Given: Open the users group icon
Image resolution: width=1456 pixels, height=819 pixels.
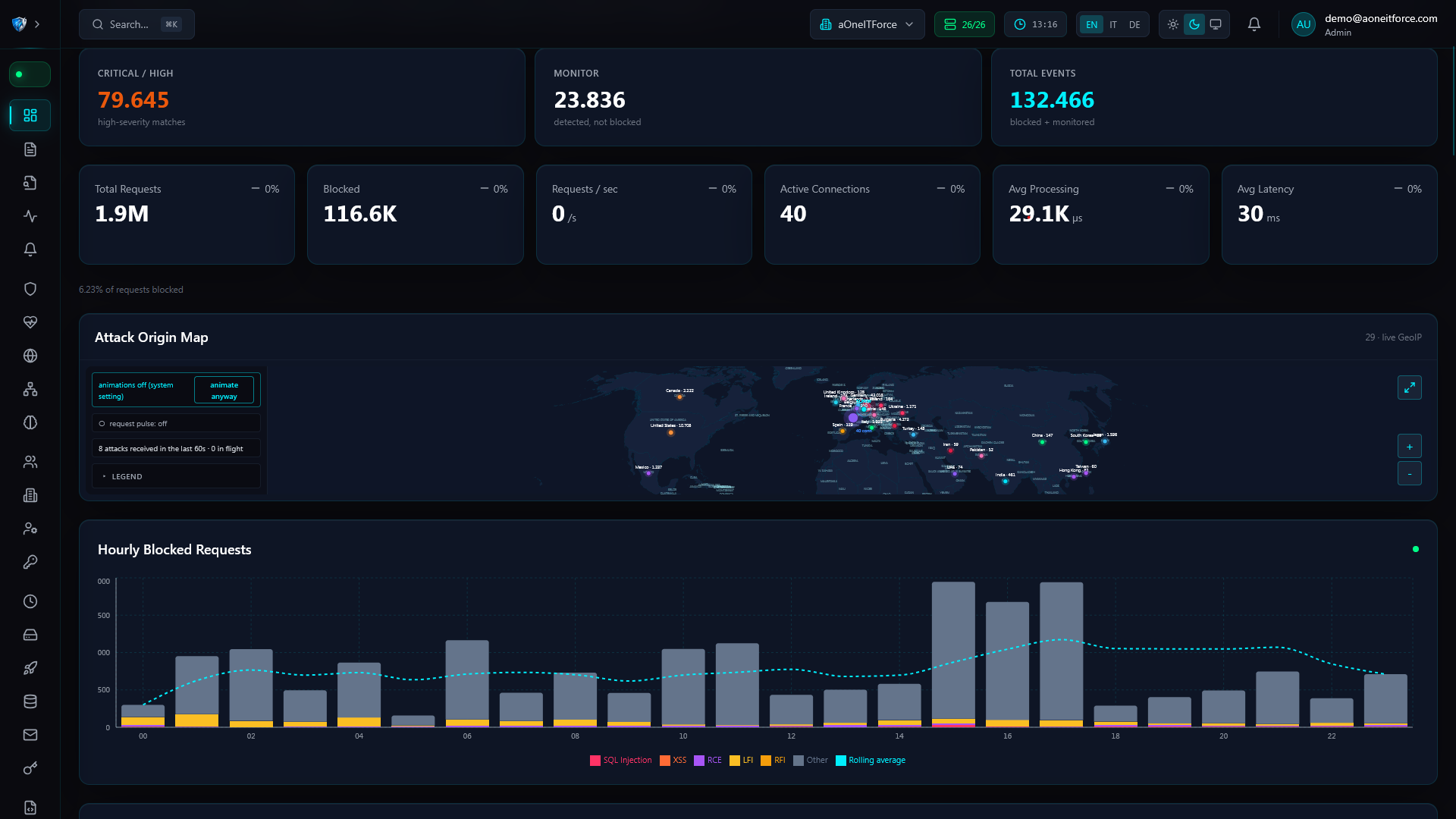Looking at the screenshot, I should 30,462.
